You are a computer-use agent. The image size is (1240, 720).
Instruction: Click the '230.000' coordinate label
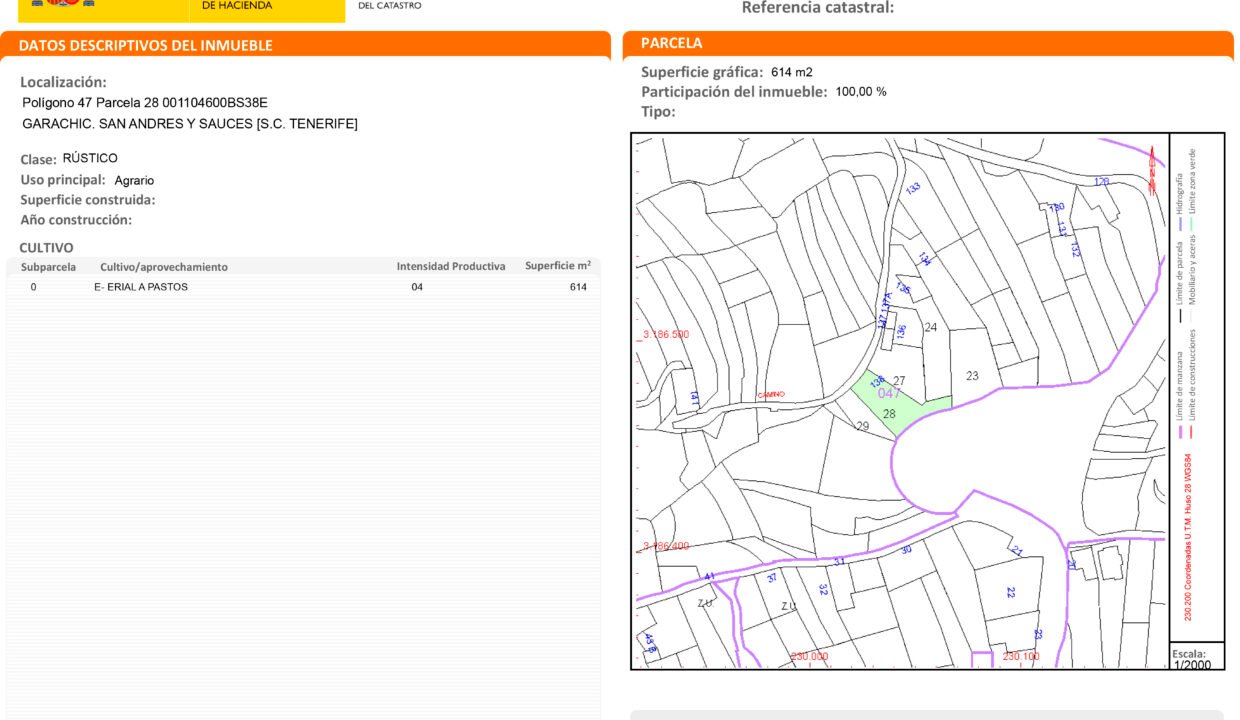(809, 657)
